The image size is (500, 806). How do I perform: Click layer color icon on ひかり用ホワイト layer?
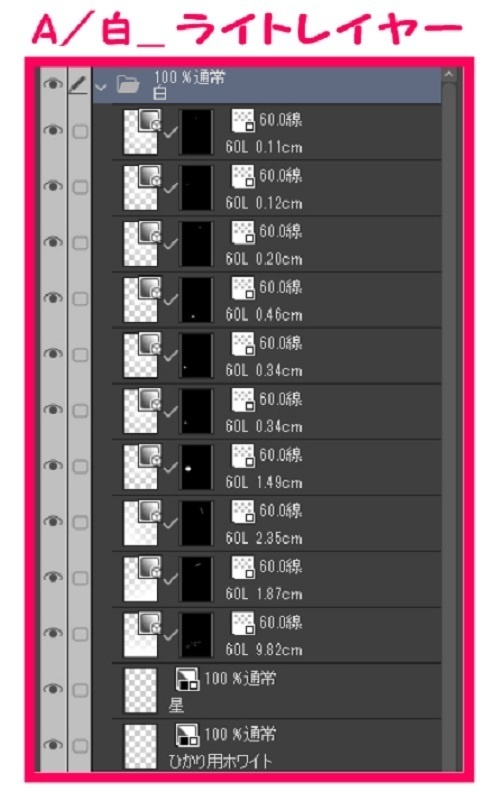tap(187, 735)
